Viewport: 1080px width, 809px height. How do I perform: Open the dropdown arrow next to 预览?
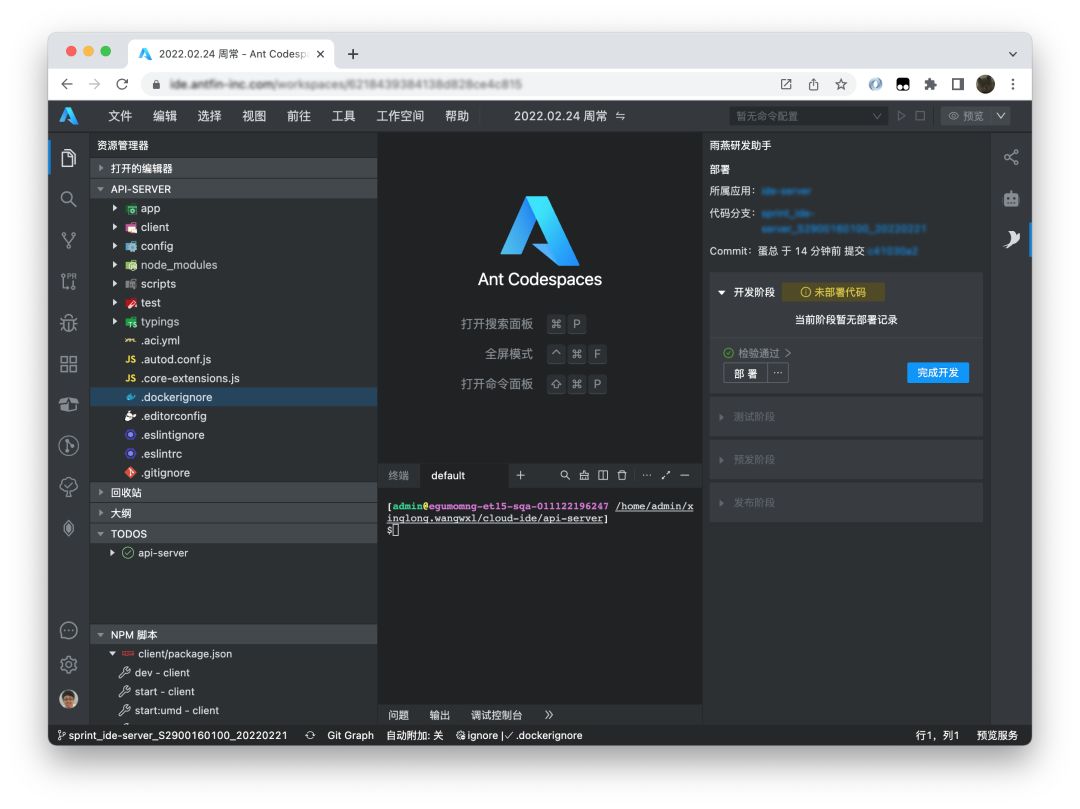tap(1001, 116)
